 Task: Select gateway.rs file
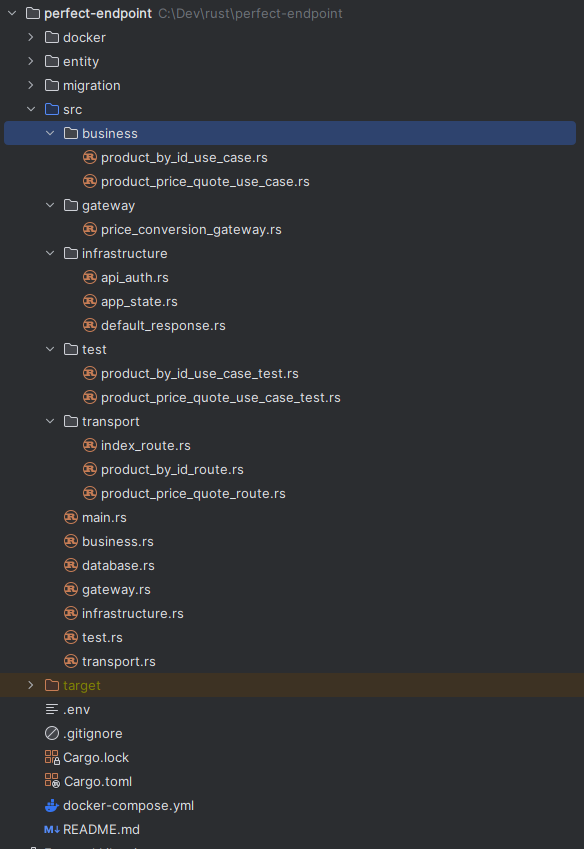[116, 589]
